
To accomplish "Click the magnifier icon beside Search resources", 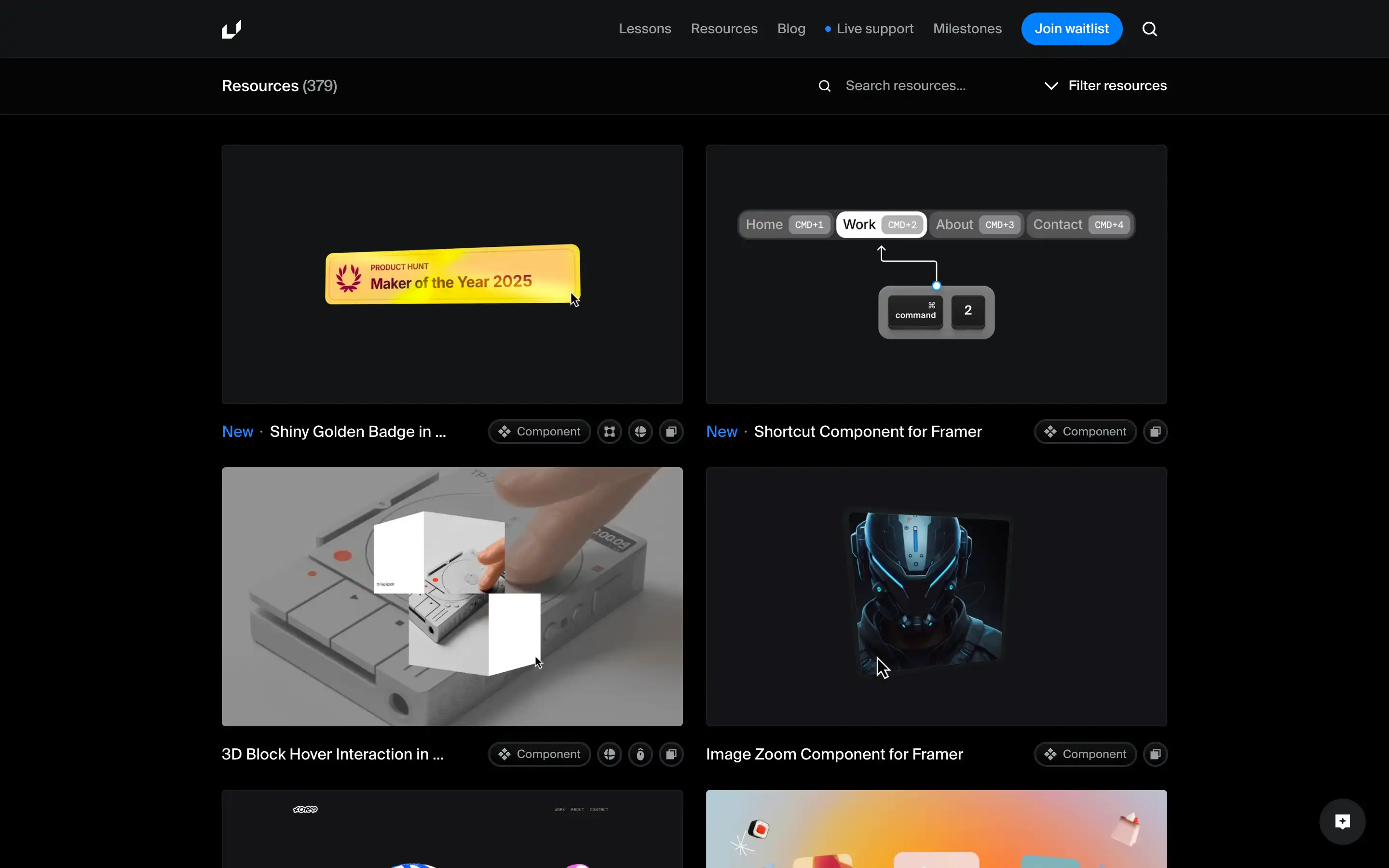I will click(x=825, y=86).
